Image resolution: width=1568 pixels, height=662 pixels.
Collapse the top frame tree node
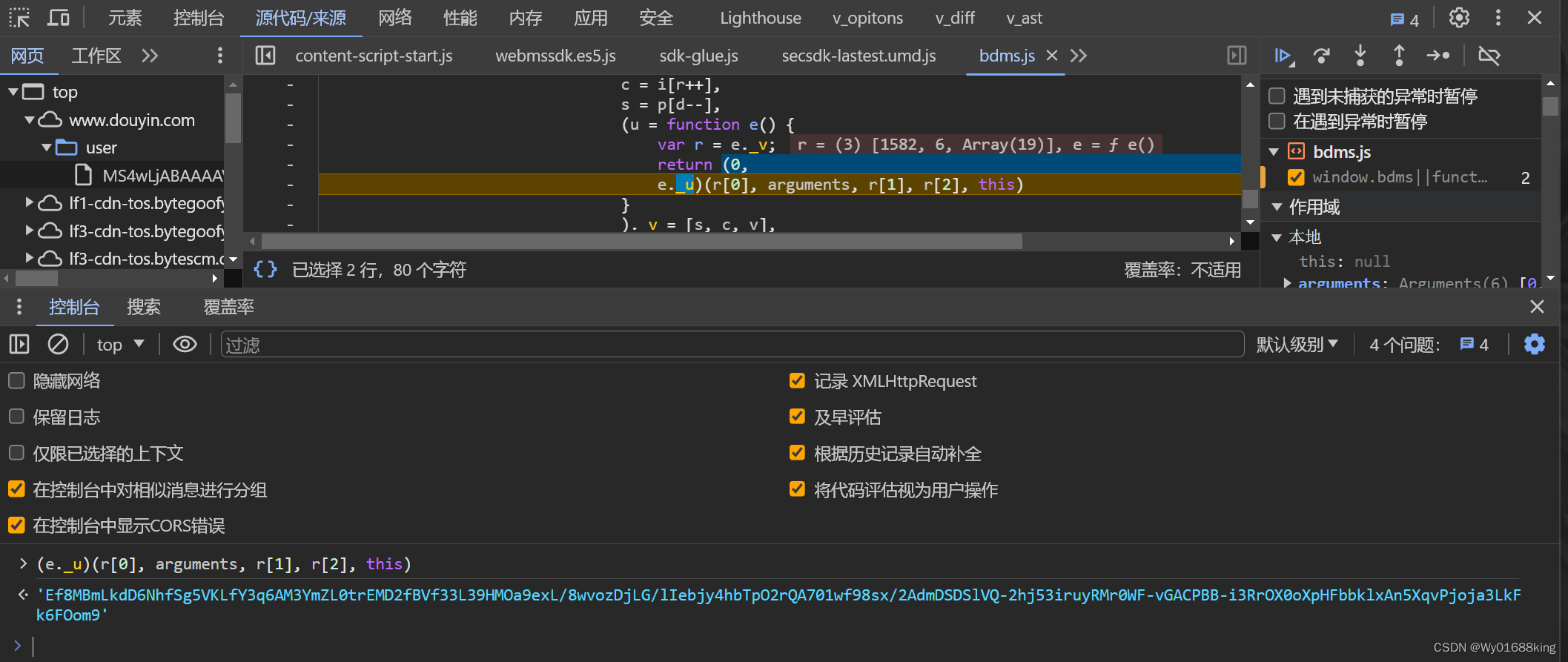pos(13,92)
